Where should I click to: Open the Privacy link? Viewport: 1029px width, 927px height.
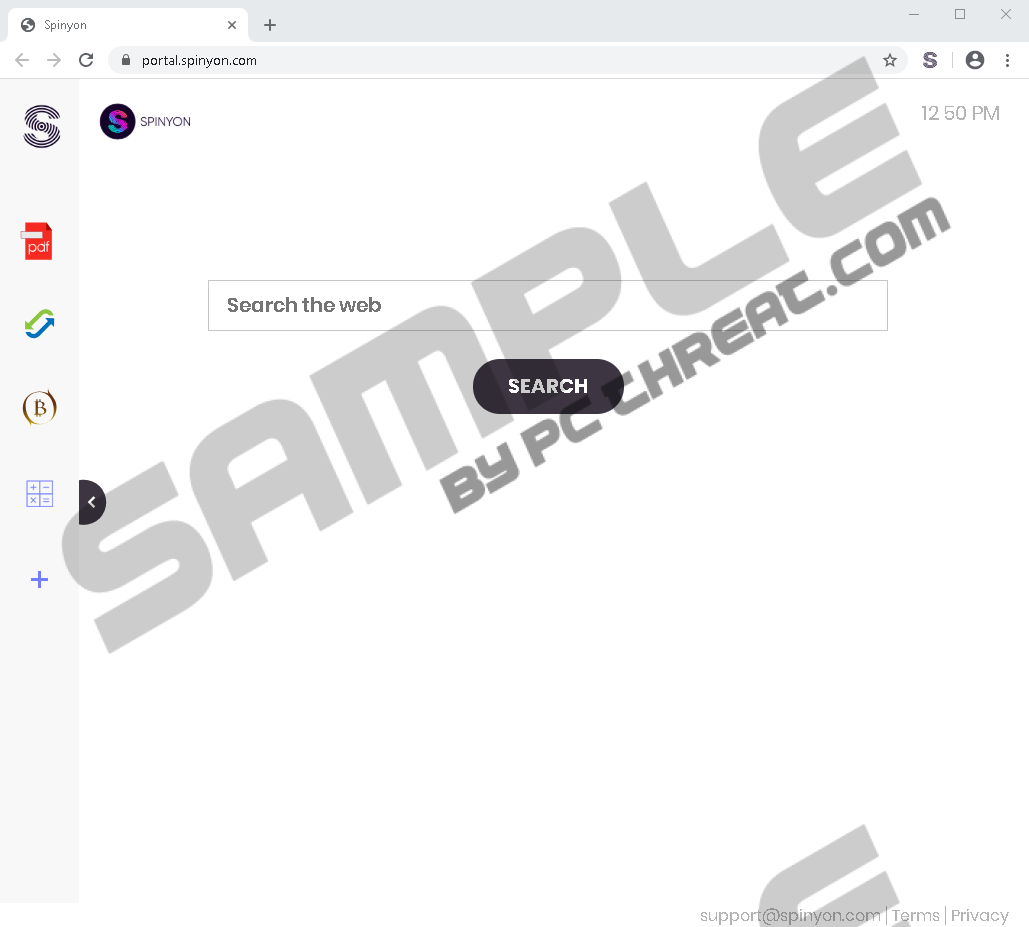tap(980, 915)
